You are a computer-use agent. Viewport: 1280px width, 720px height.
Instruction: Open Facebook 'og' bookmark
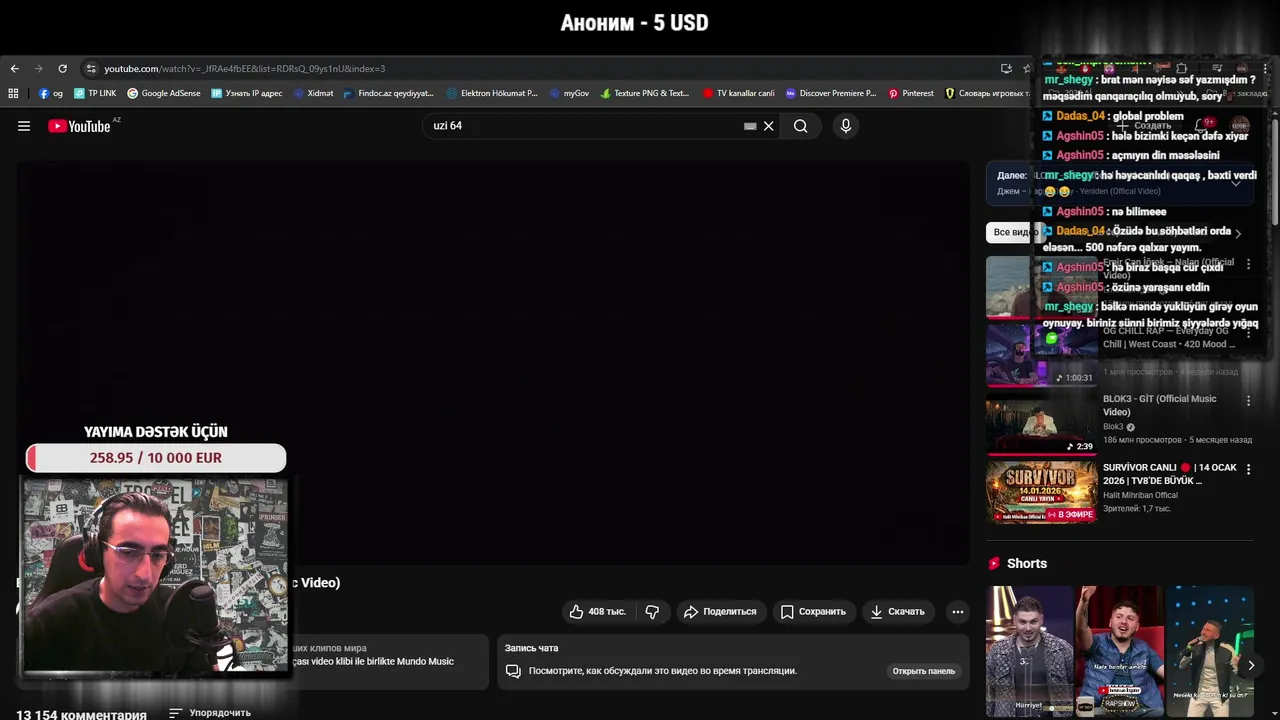point(51,93)
